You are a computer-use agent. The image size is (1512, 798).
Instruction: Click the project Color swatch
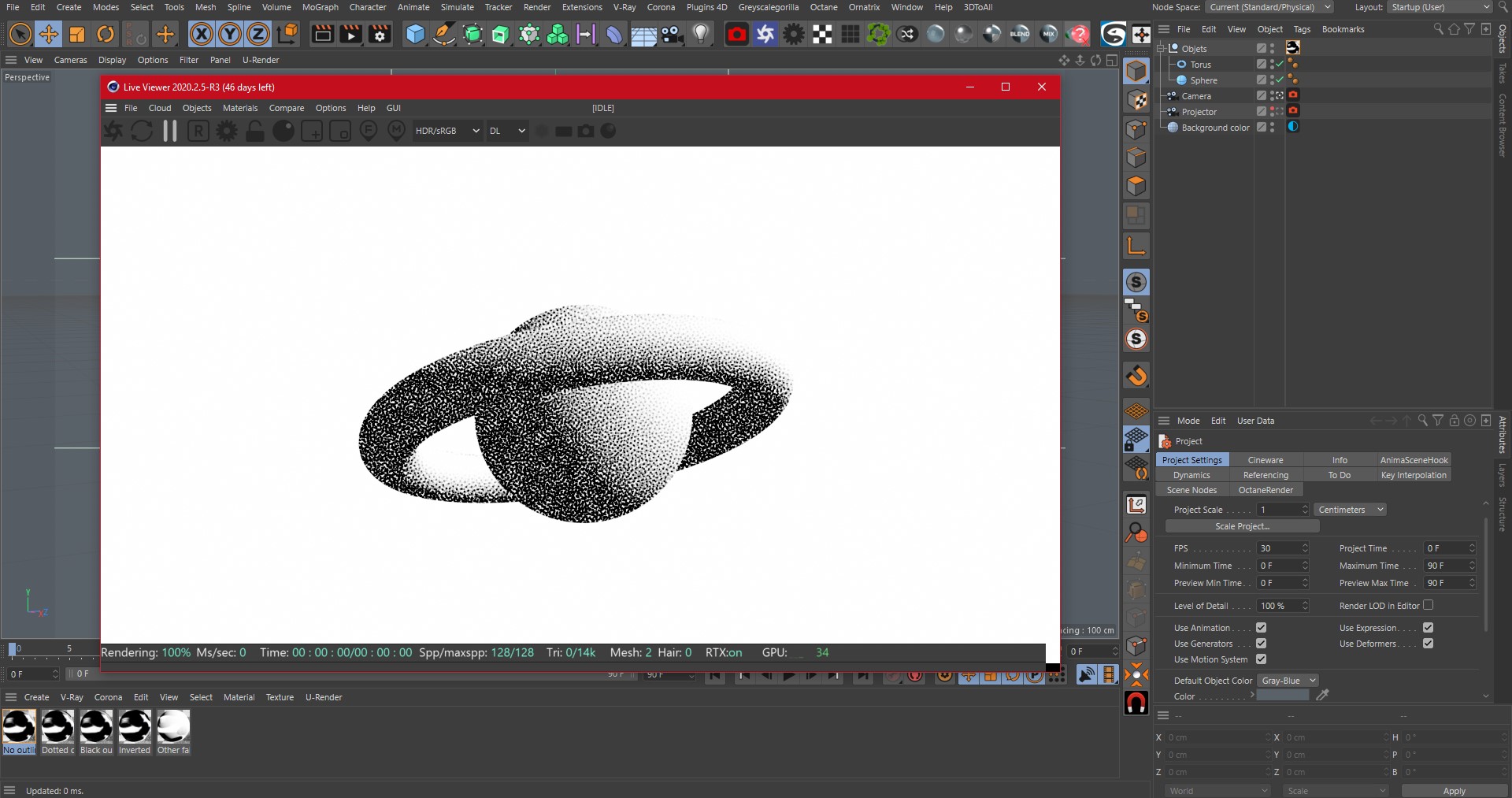pos(1282,696)
